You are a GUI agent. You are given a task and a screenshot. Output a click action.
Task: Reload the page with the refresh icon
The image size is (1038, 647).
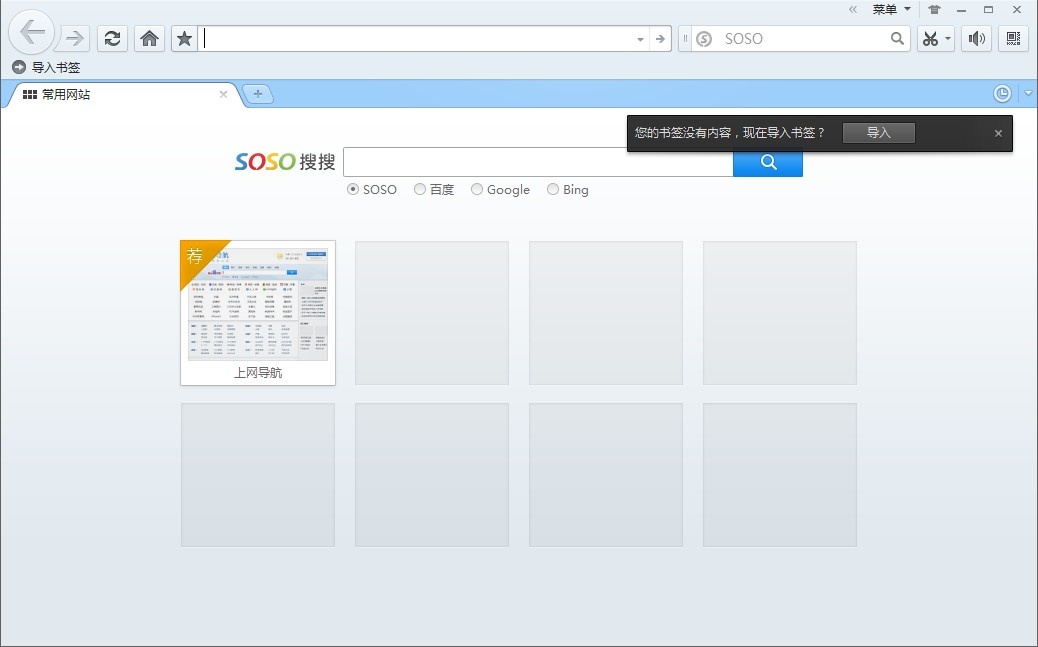click(x=113, y=38)
